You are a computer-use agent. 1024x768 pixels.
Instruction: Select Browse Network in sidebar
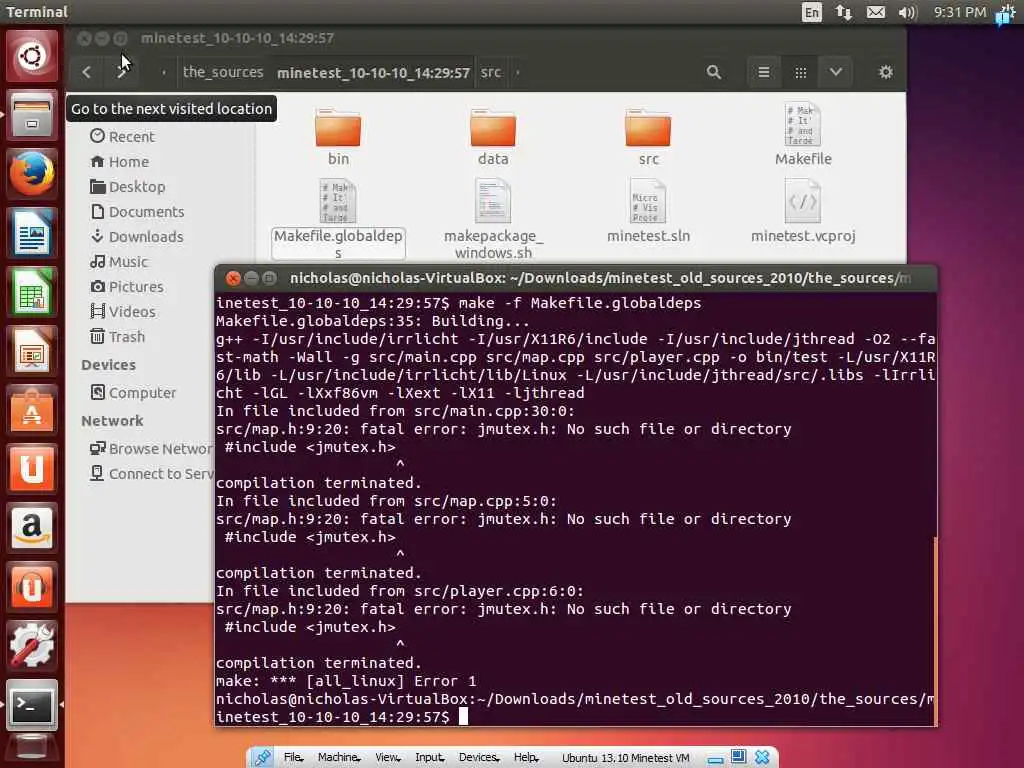[x=152, y=449]
